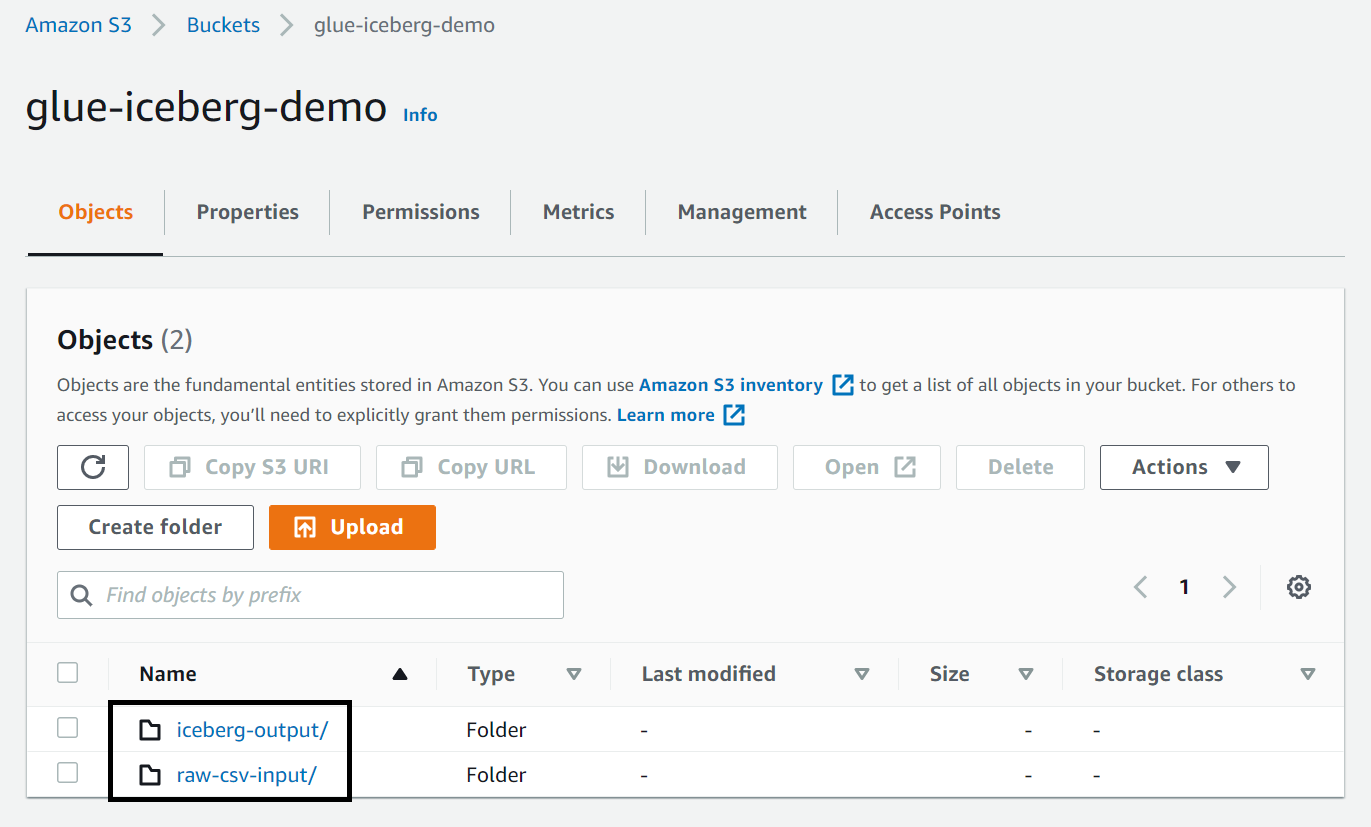Image resolution: width=1371 pixels, height=827 pixels.
Task: Click the Delete button
Action: pyautogui.click(x=1020, y=467)
